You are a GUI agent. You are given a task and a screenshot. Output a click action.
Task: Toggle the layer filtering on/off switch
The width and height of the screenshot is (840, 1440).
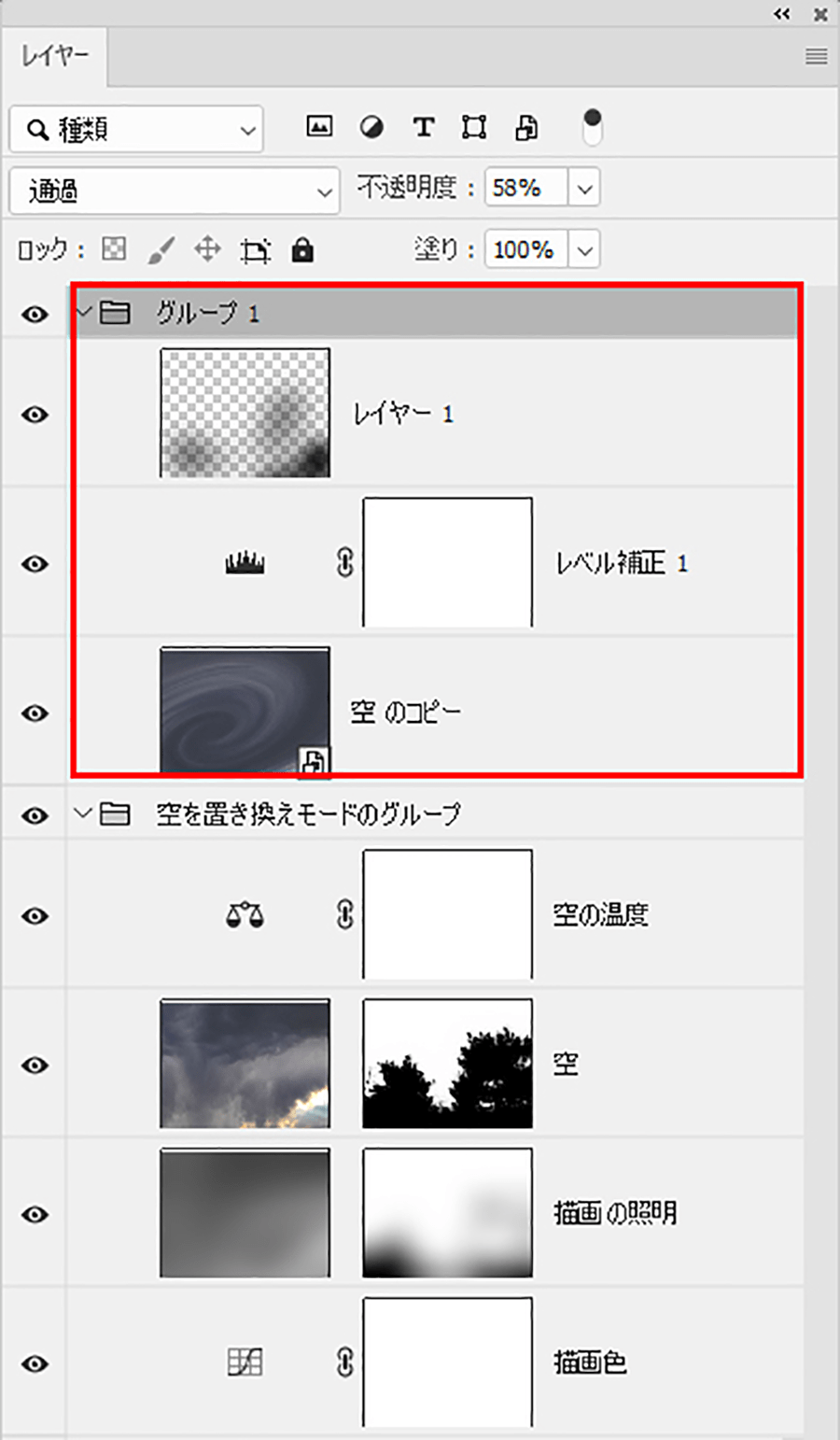tap(593, 128)
